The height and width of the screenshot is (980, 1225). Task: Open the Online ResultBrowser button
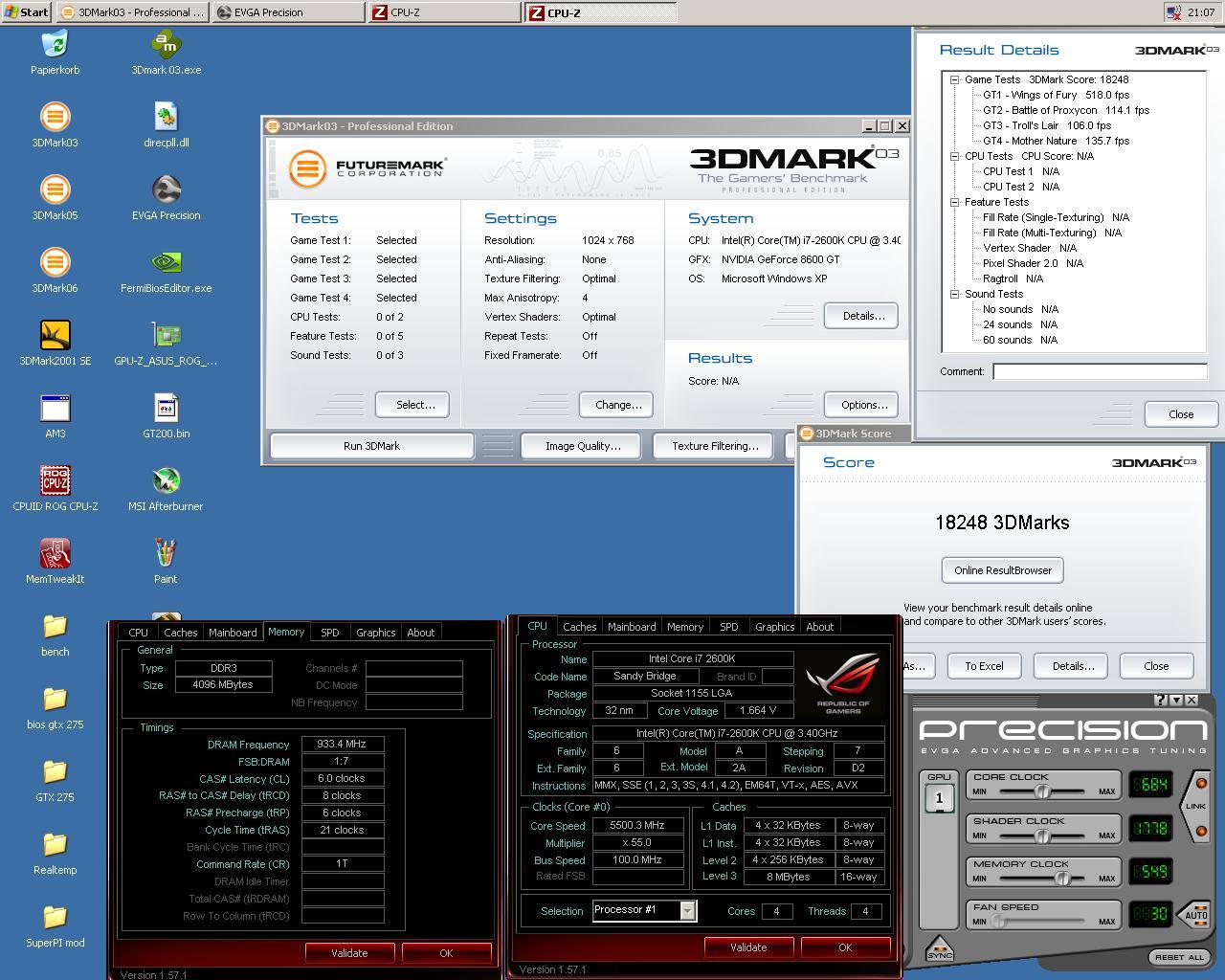click(x=1003, y=570)
